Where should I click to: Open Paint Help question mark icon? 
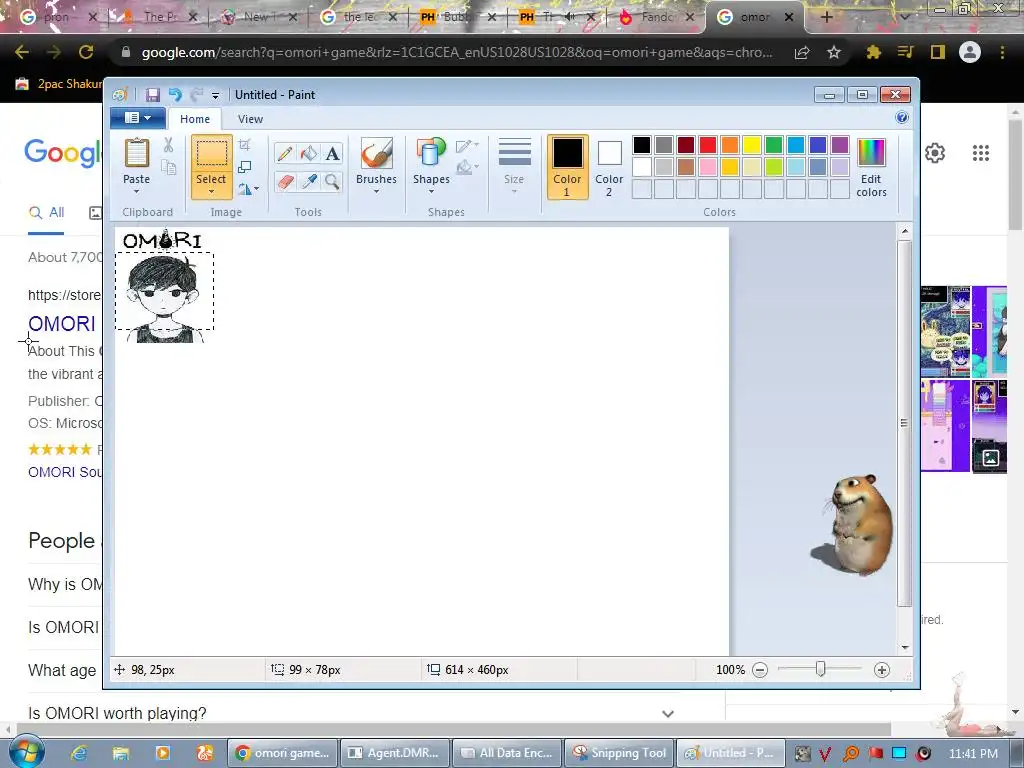[902, 118]
